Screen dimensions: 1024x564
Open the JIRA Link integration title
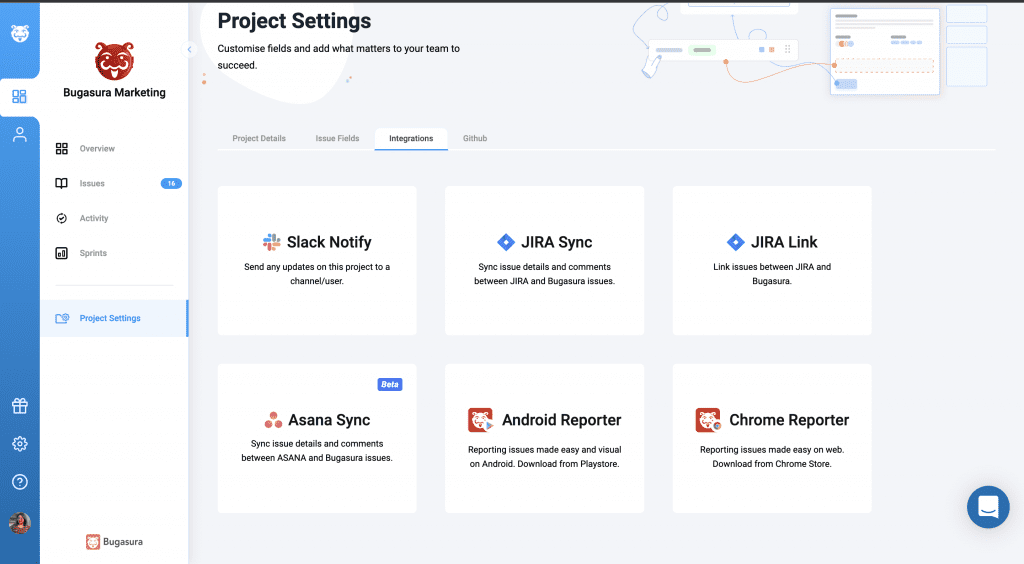[x=784, y=242]
